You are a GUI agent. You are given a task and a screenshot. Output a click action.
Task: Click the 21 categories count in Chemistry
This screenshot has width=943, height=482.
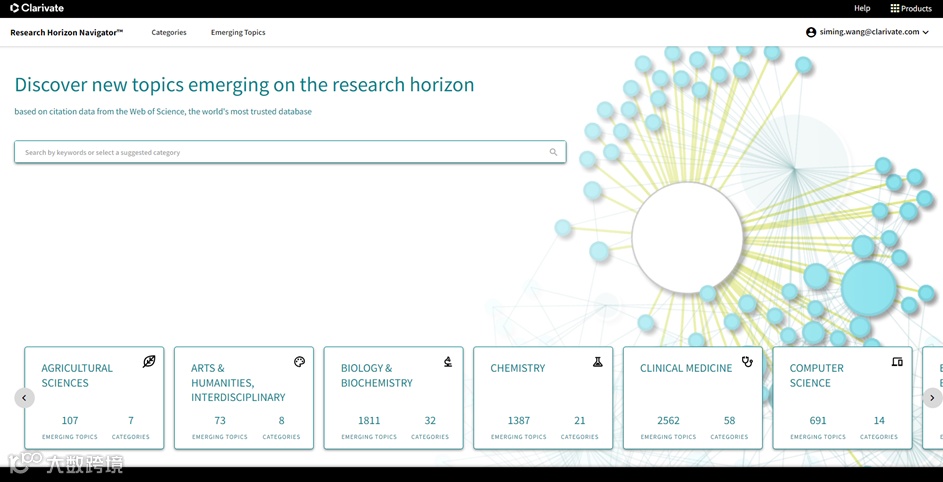[580, 421]
